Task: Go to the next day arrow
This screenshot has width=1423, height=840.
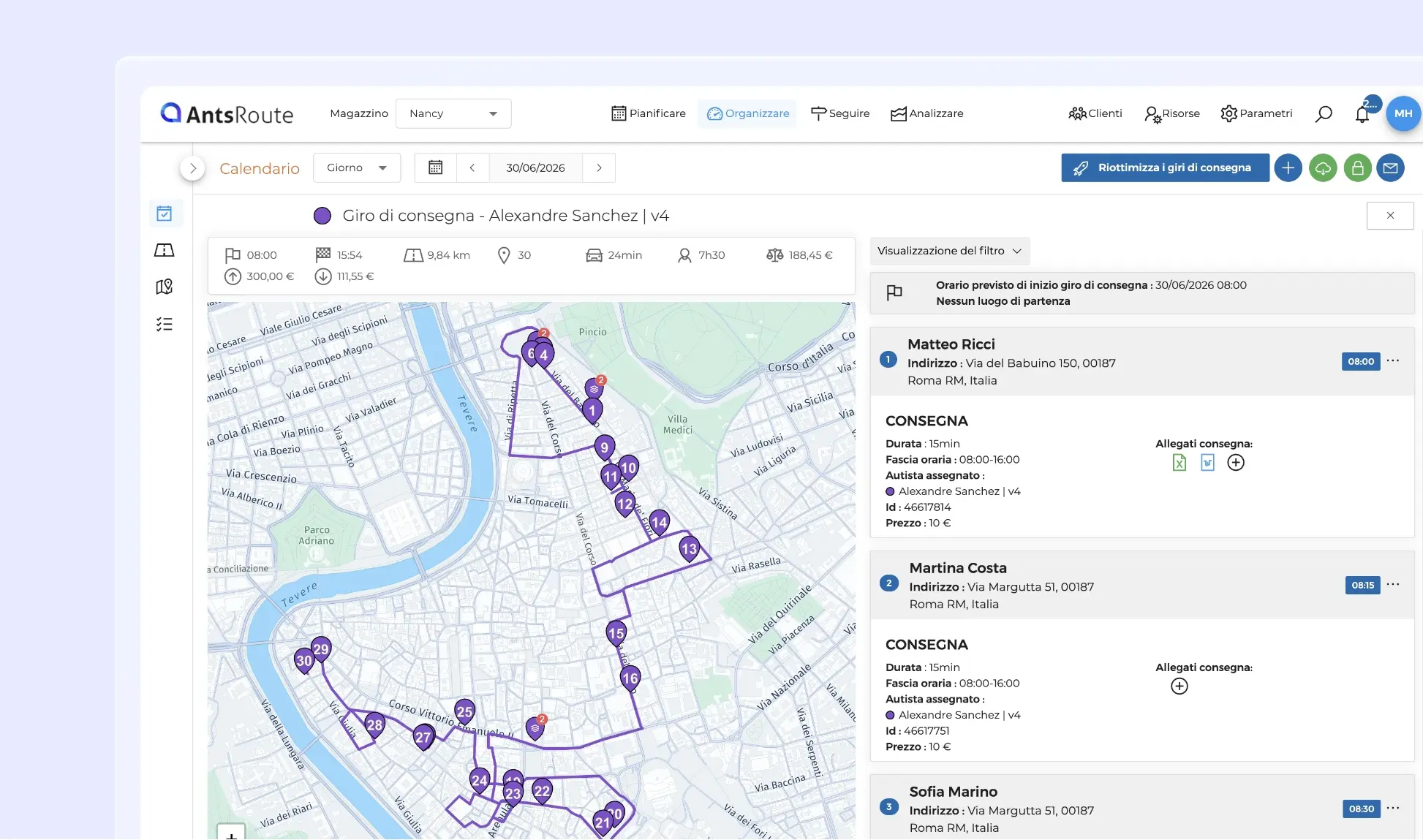Action: pos(599,167)
